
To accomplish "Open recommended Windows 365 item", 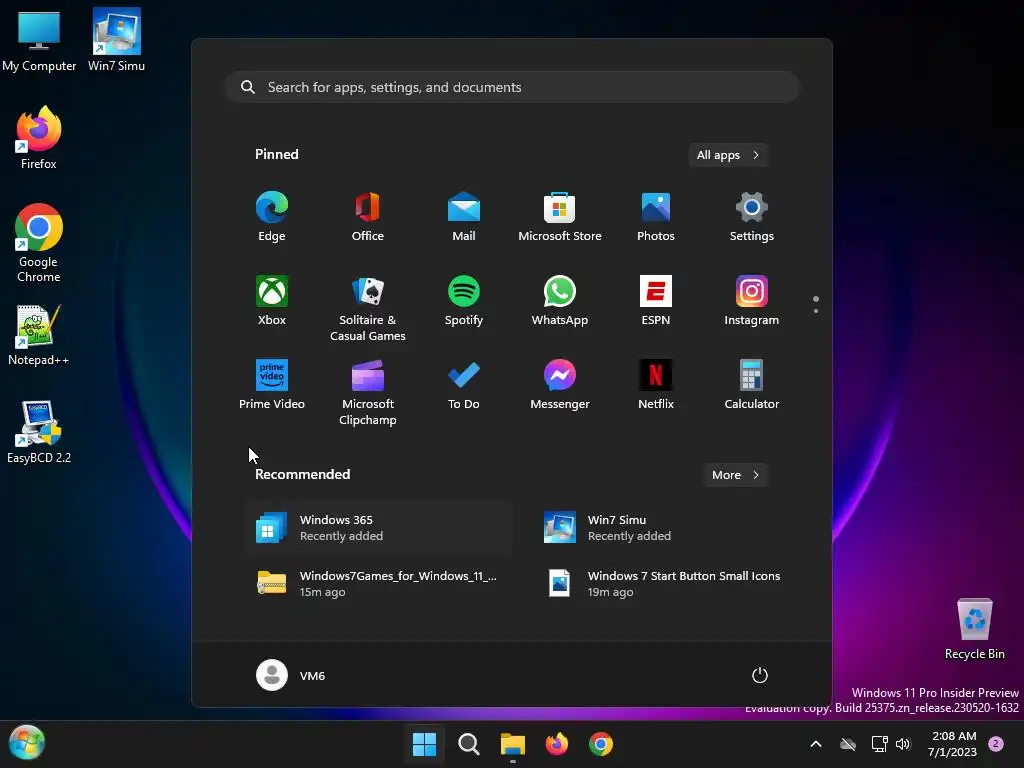I will (x=379, y=528).
